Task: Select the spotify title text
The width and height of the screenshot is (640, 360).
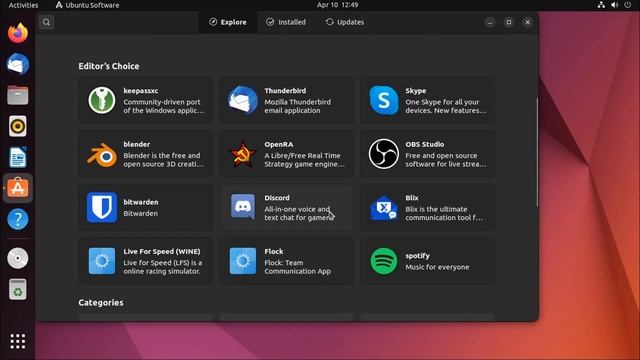Action: click(417, 256)
